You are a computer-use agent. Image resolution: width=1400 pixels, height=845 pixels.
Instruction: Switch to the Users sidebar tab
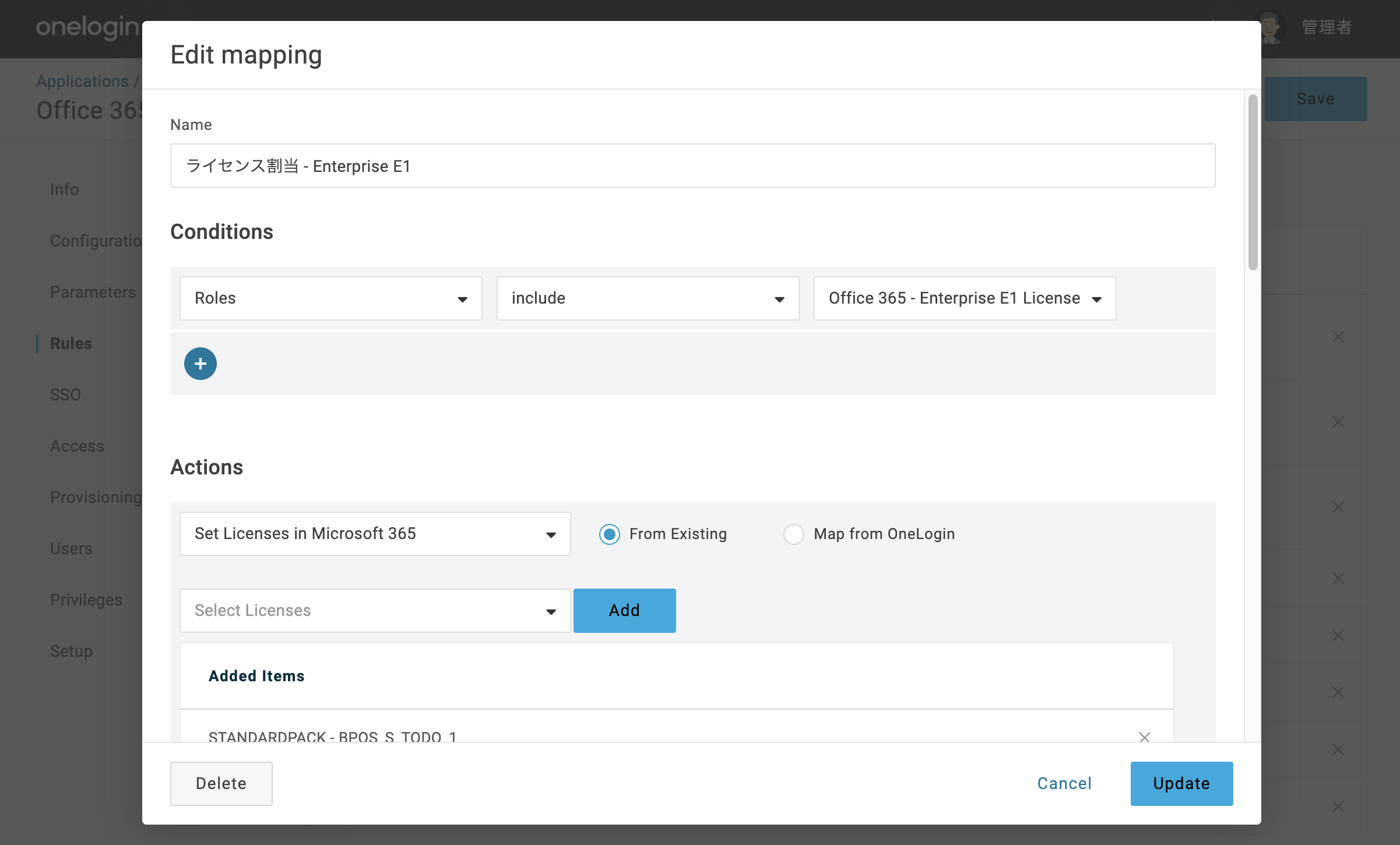71,548
